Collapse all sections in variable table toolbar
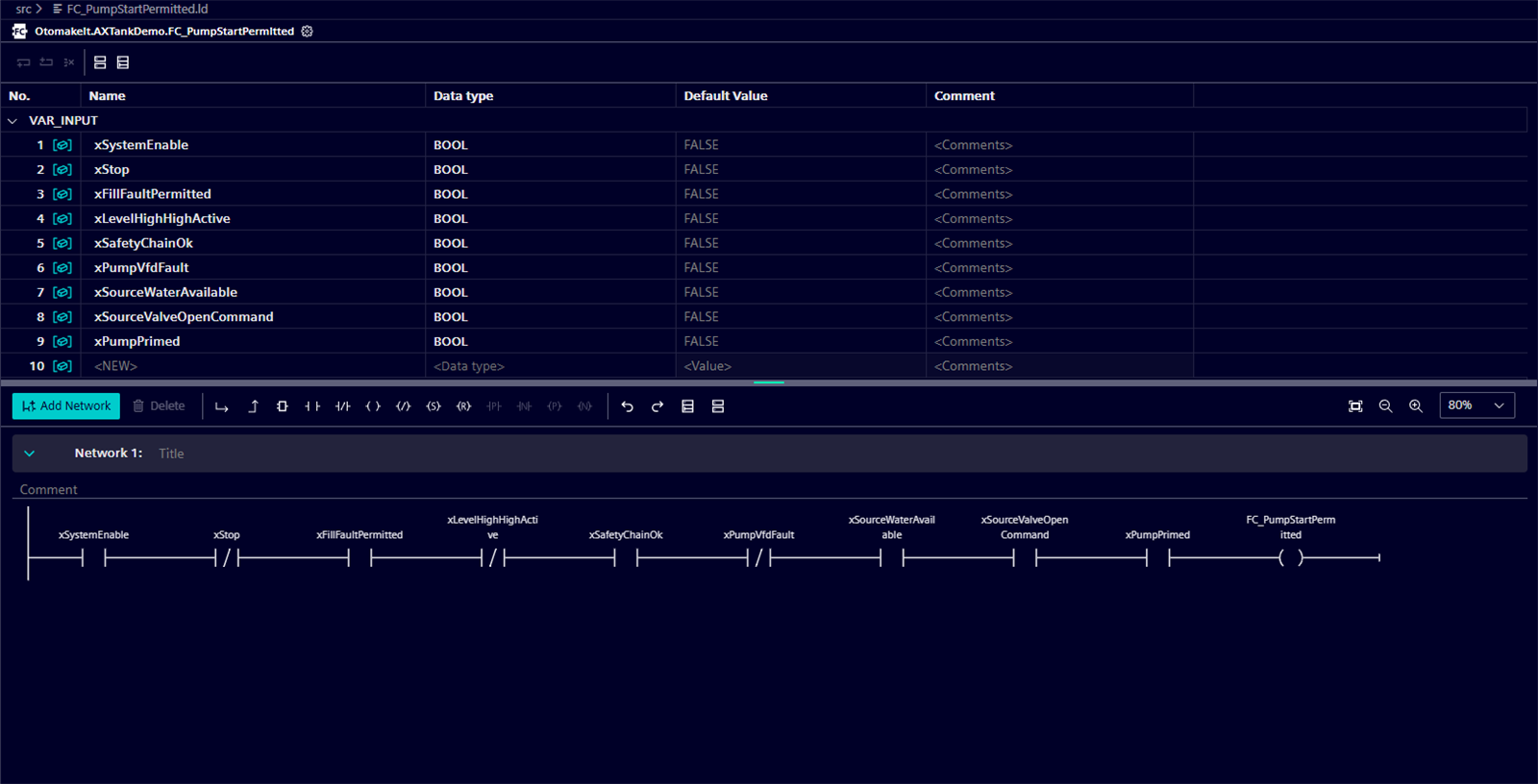 pos(100,62)
